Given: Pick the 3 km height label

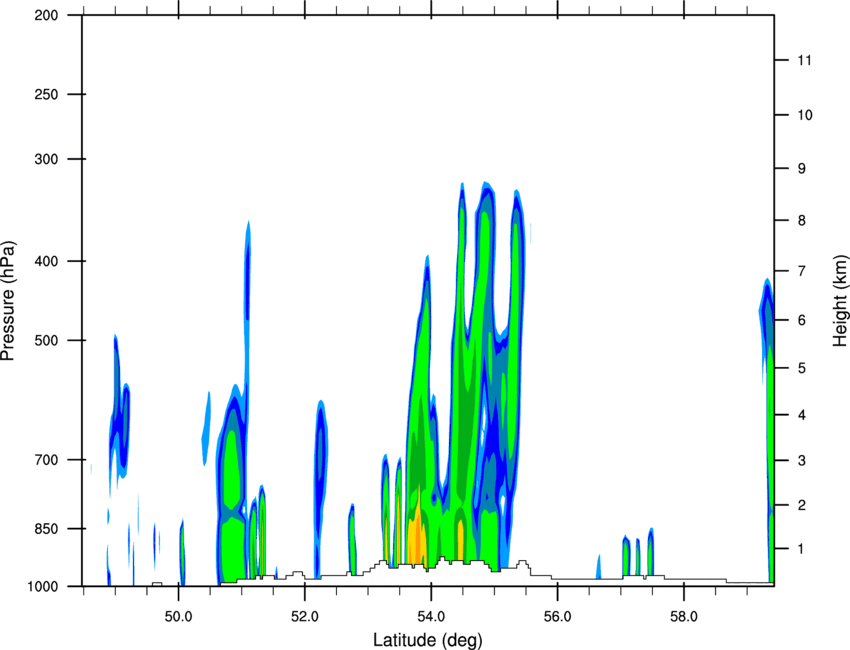Looking at the screenshot, I should tap(802, 461).
